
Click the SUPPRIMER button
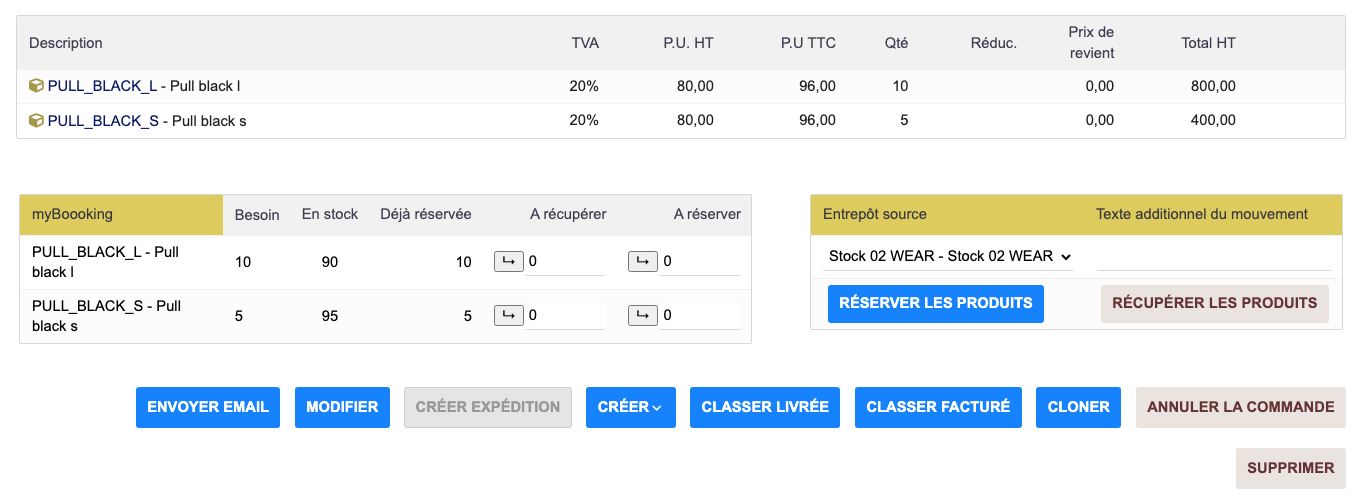click(x=1291, y=468)
